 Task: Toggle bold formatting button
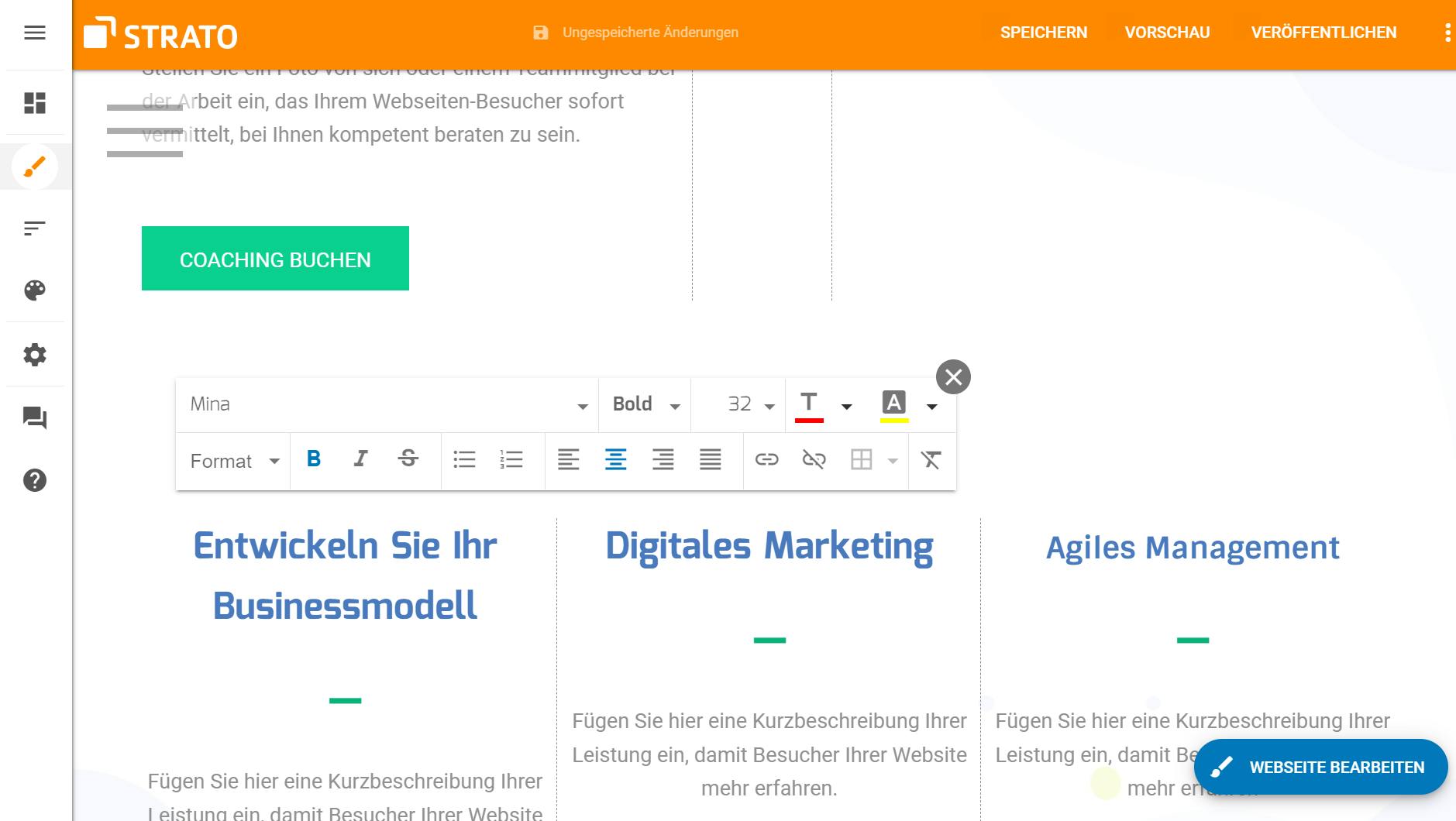314,459
